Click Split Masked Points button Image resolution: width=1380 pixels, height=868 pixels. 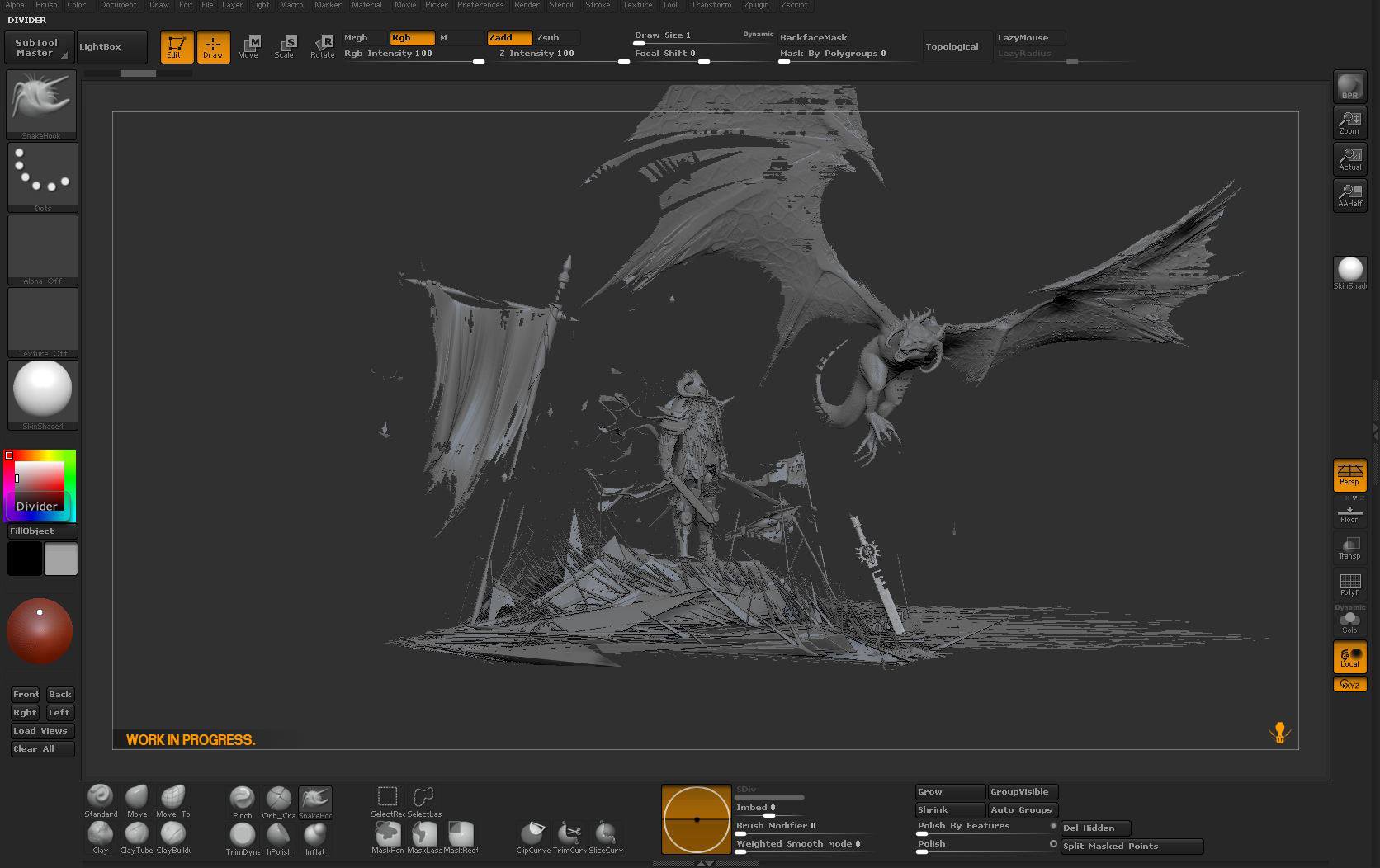(1131, 847)
